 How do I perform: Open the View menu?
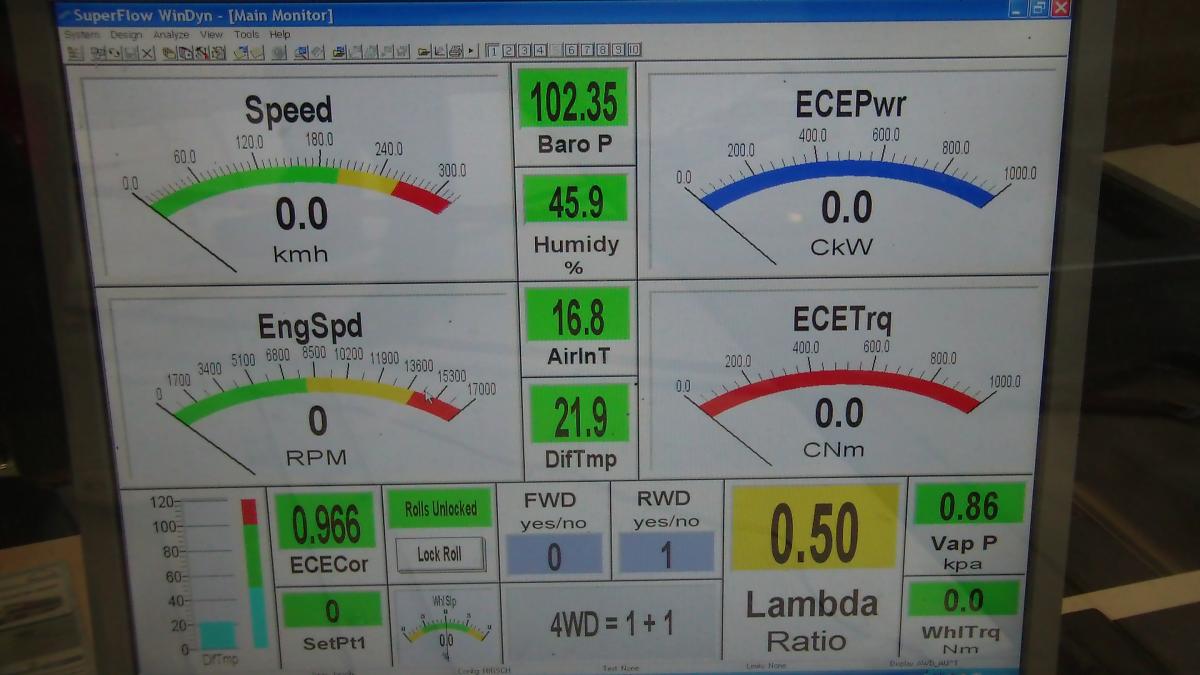pyautogui.click(x=211, y=35)
